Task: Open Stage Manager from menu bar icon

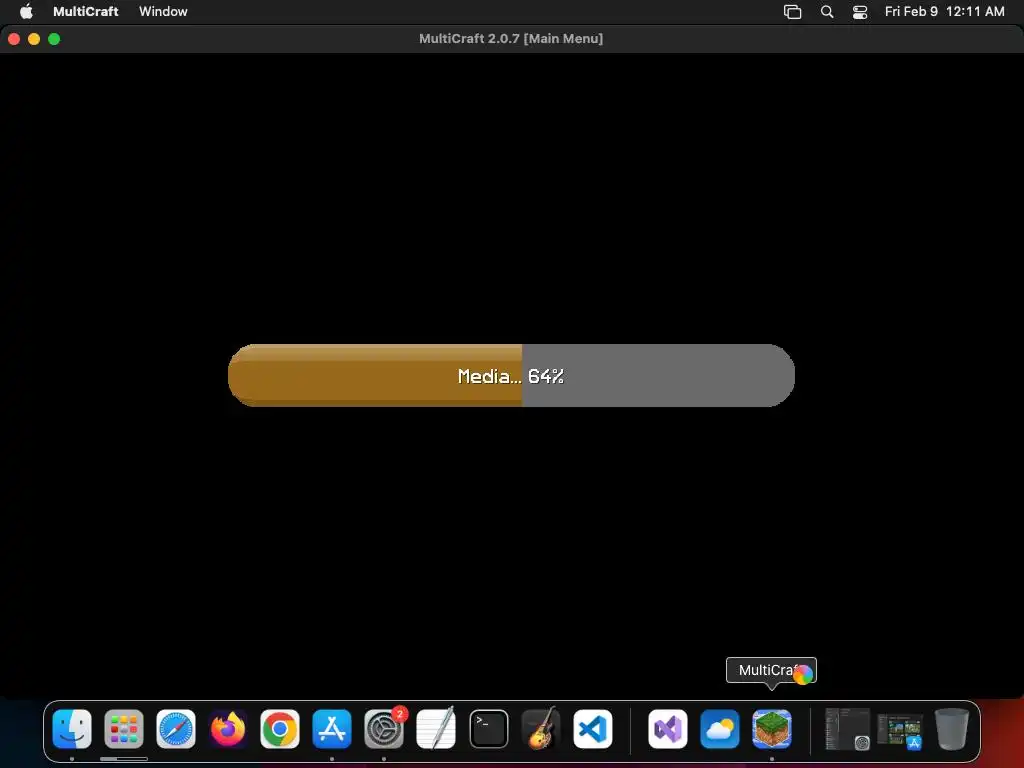Action: [792, 12]
